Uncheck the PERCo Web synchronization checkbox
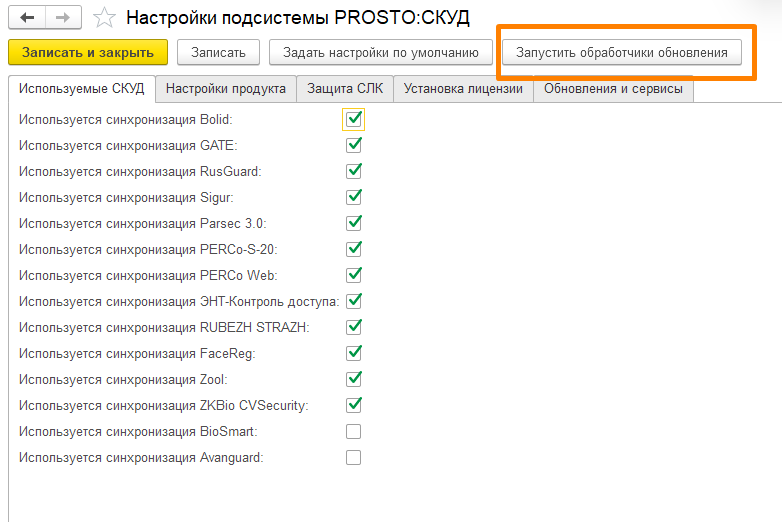Screen dimensions: 782x522 click(x=354, y=275)
